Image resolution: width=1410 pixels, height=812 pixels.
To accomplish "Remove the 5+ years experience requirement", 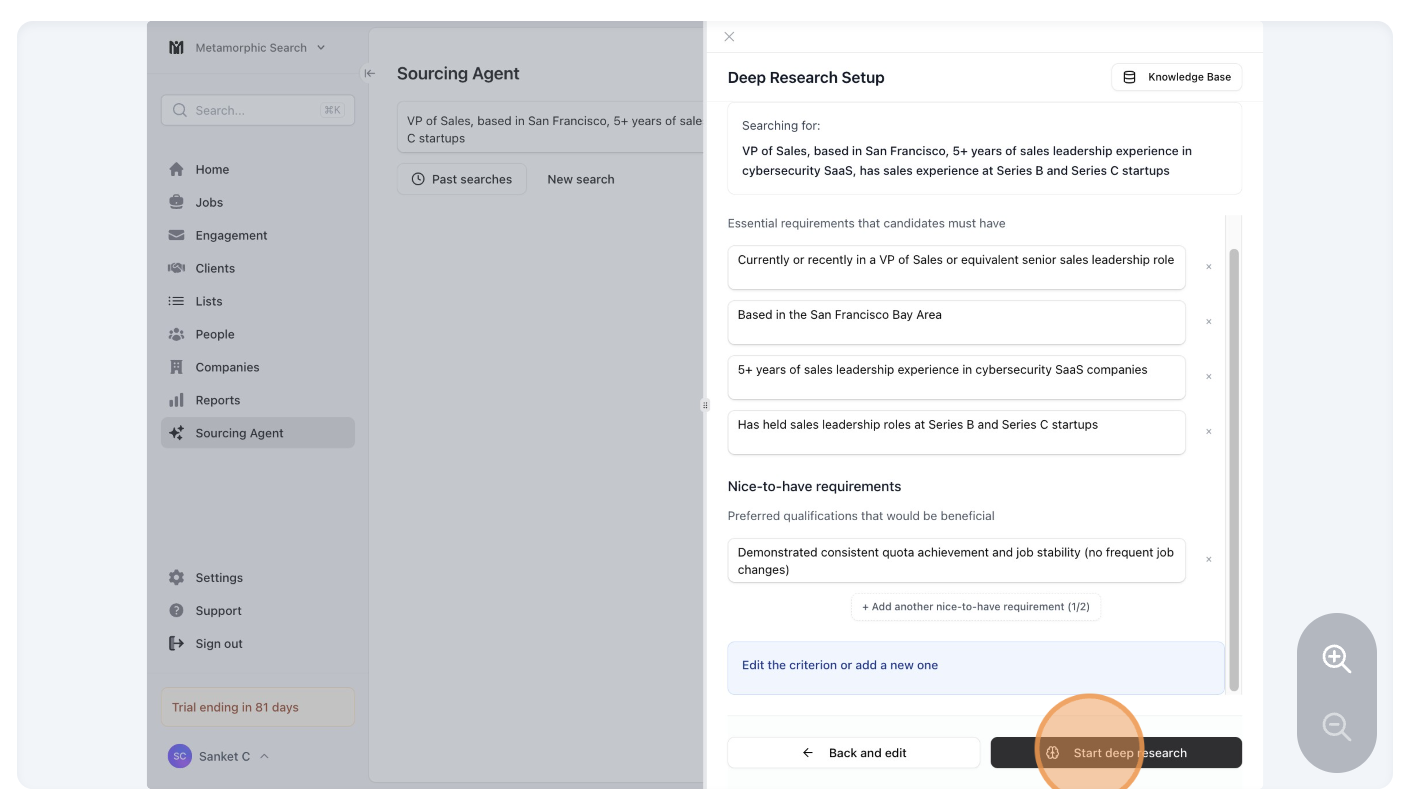I will pyautogui.click(x=1208, y=377).
